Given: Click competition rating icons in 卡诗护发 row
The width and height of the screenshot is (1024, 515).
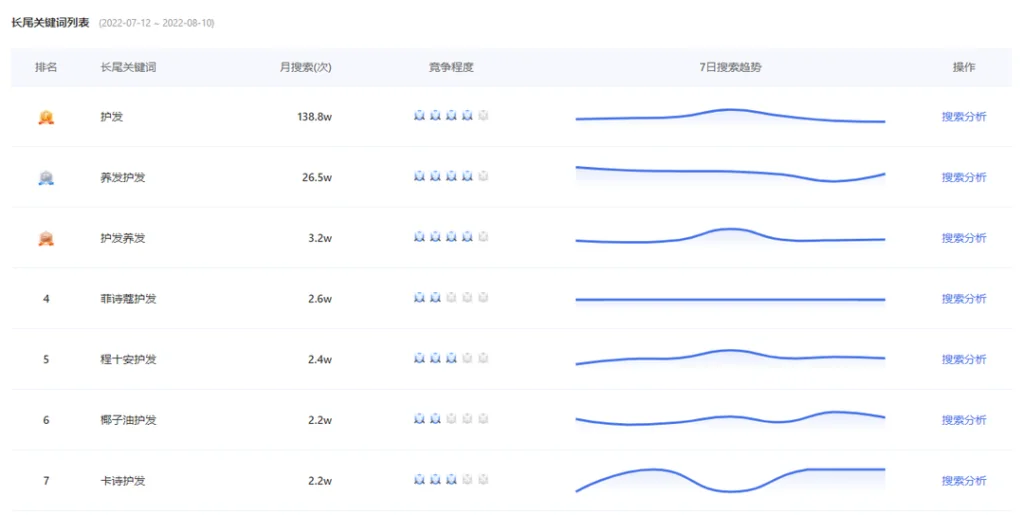Looking at the screenshot, I should pos(451,480).
